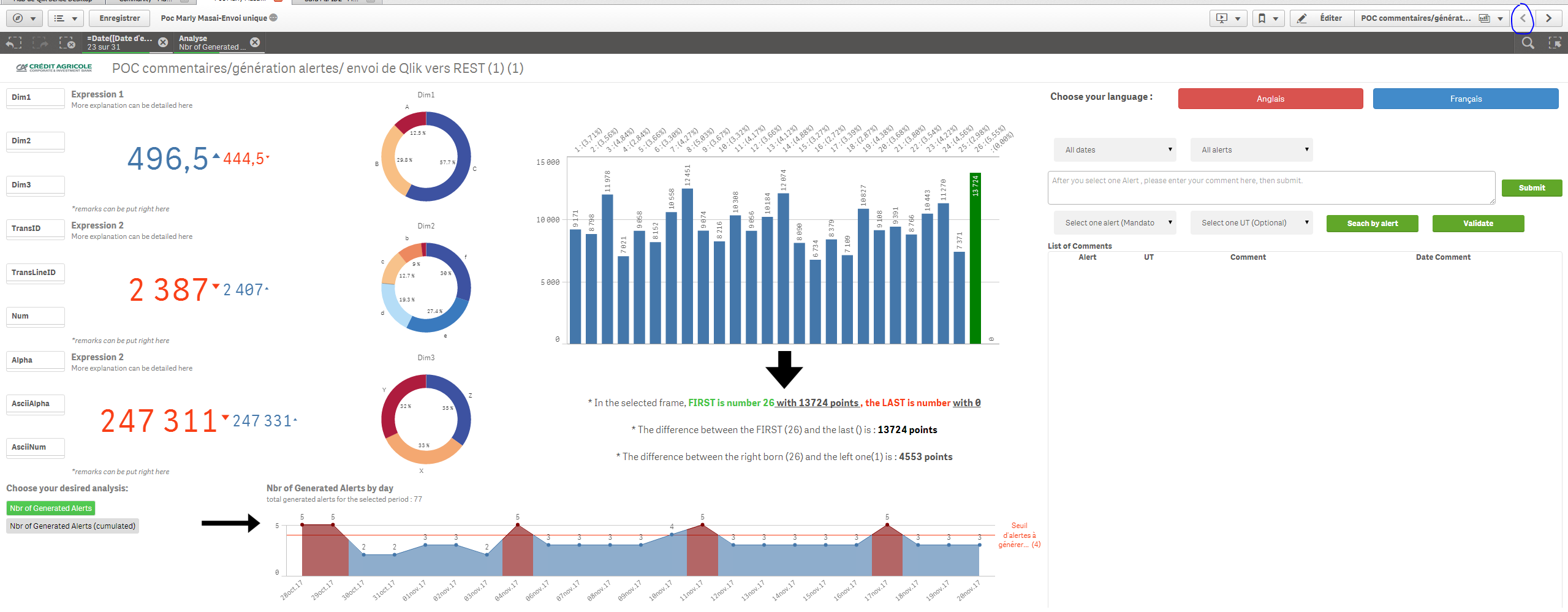Click the Comment column header
Viewport: 1568px width, 612px height.
click(1248, 257)
